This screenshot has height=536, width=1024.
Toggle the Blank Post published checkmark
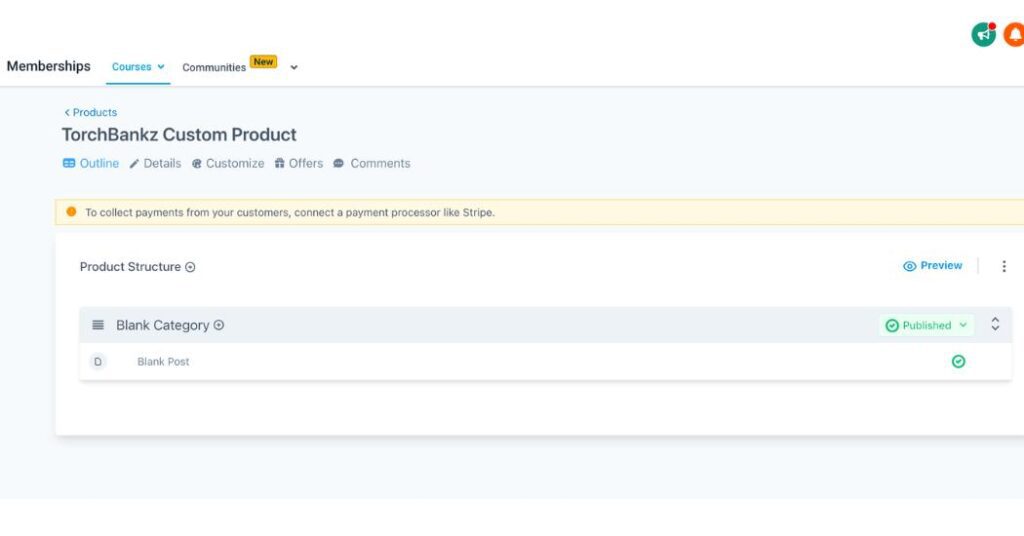pos(958,362)
